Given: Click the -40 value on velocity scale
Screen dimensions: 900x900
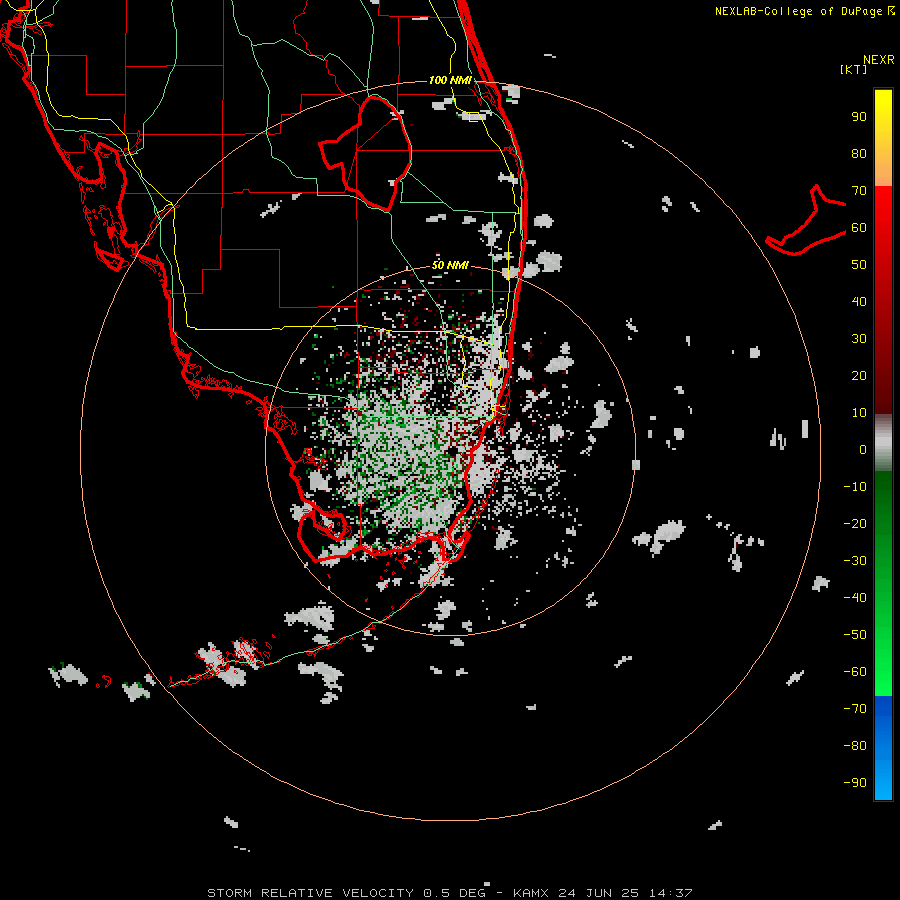Looking at the screenshot, I should point(855,598).
